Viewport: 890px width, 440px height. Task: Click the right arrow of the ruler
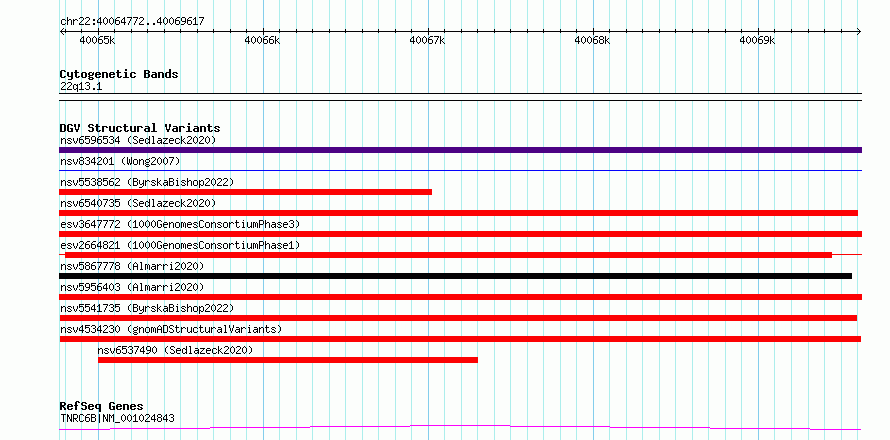(x=859, y=31)
